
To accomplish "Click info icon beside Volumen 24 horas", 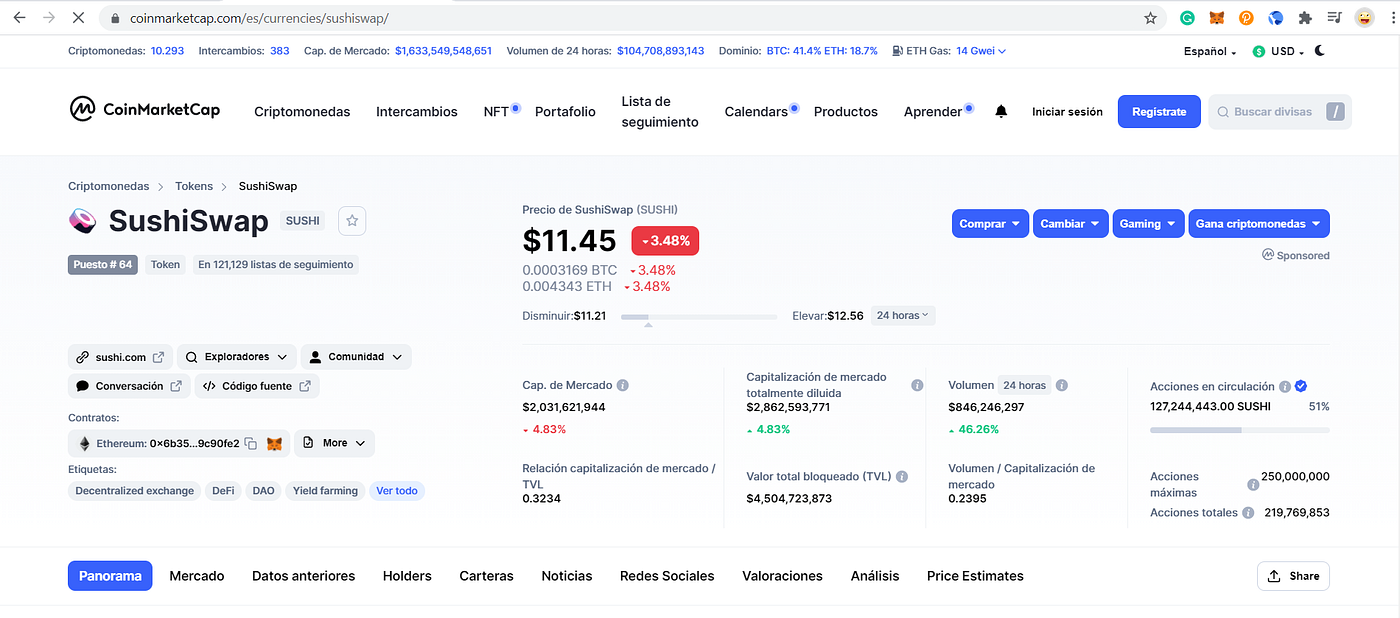I will point(1062,385).
